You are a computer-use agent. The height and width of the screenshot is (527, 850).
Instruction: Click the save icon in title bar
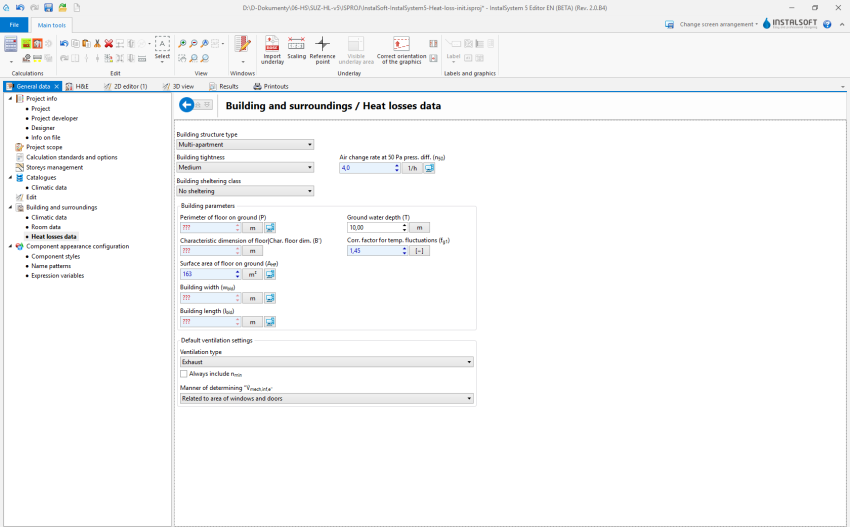click(x=48, y=8)
